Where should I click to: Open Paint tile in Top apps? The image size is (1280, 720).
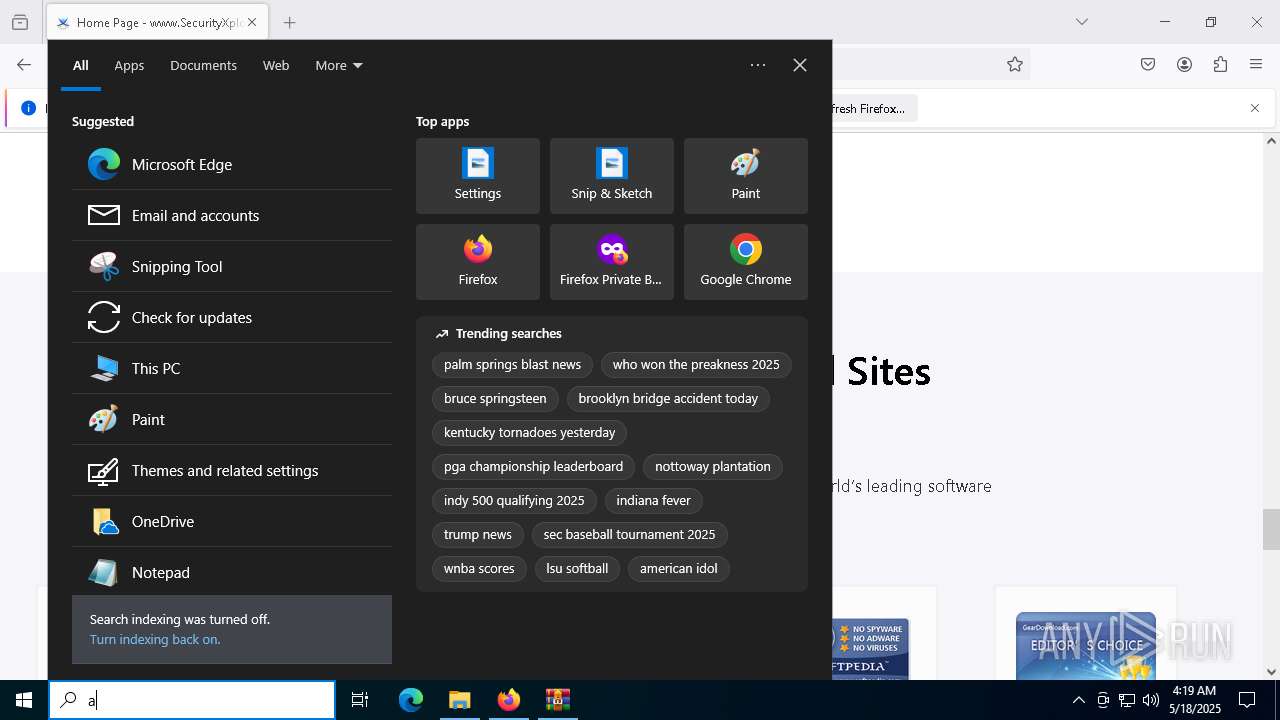[746, 176]
